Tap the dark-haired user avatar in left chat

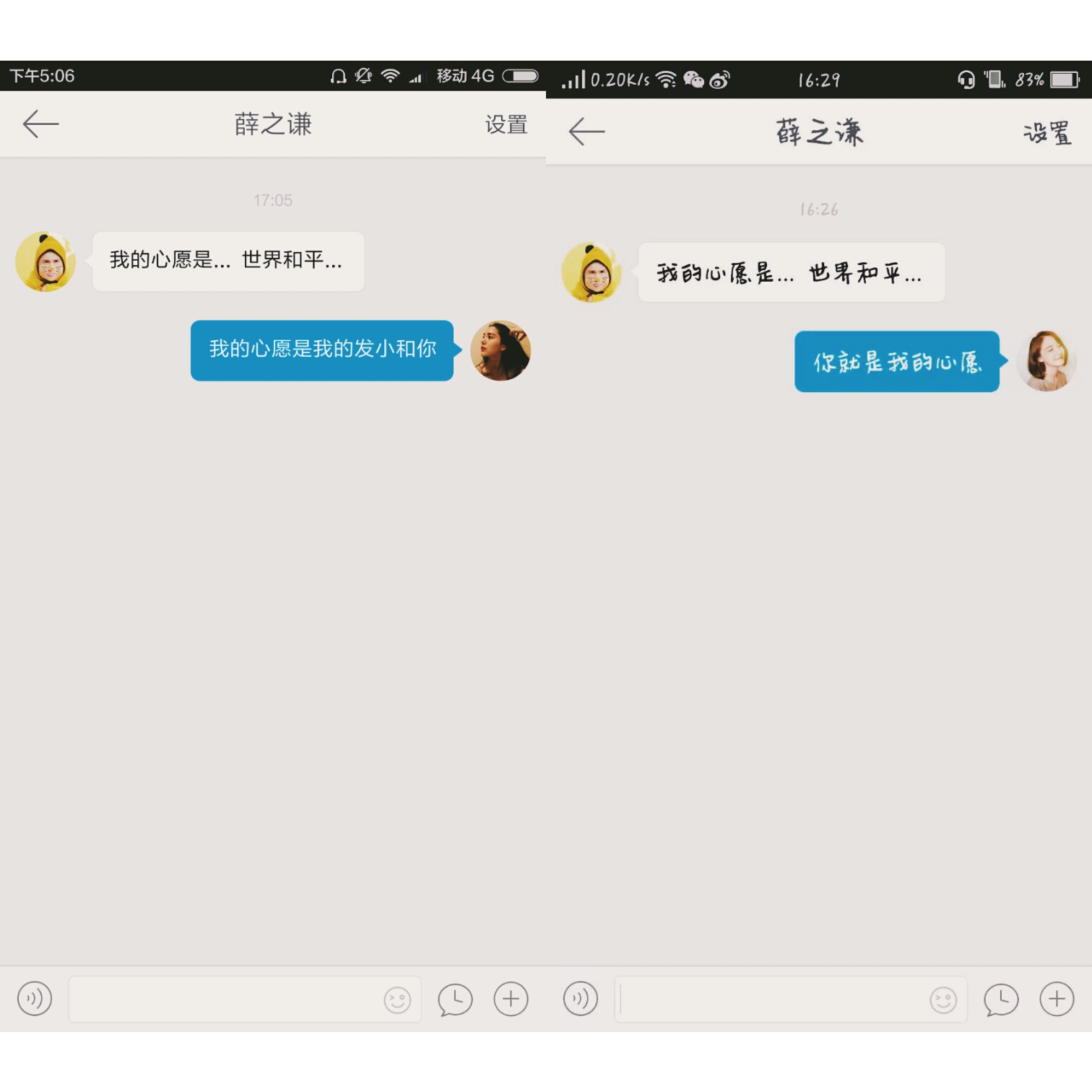500,350
